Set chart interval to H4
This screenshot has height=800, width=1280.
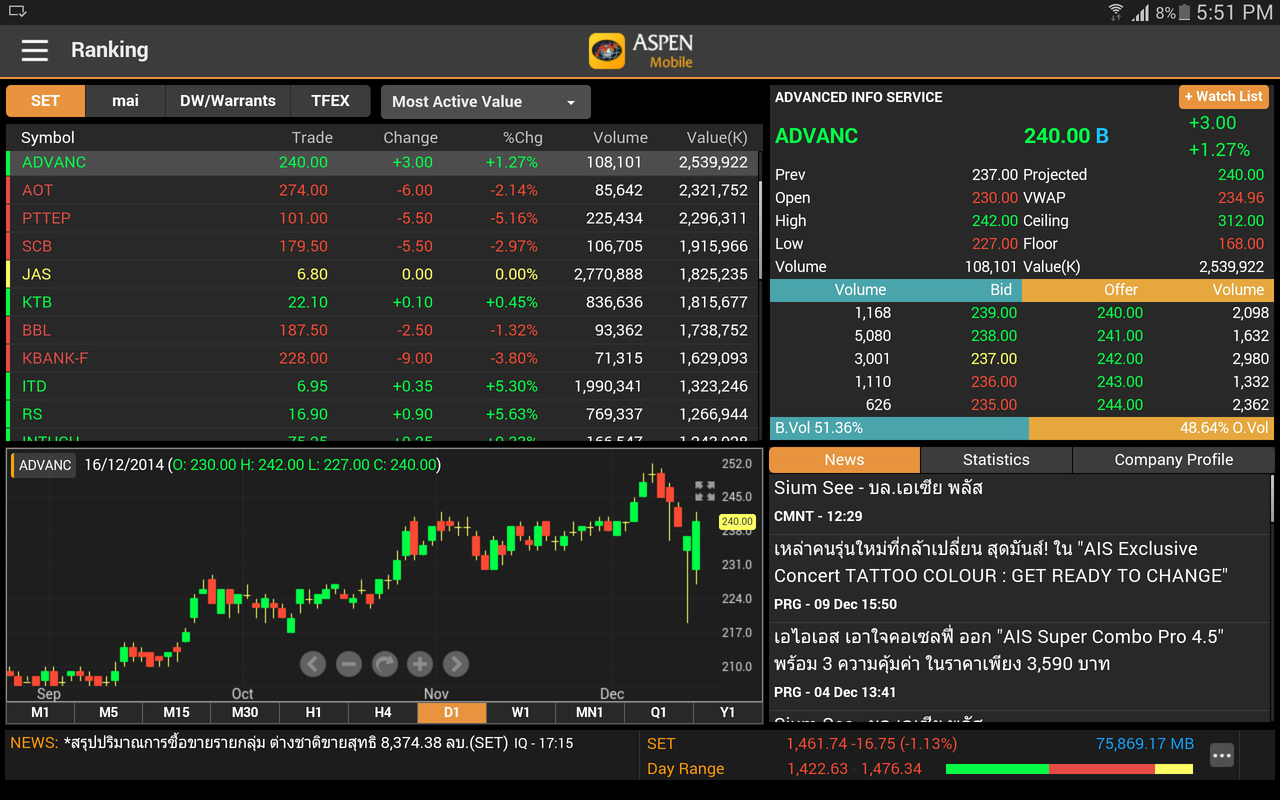tap(383, 713)
